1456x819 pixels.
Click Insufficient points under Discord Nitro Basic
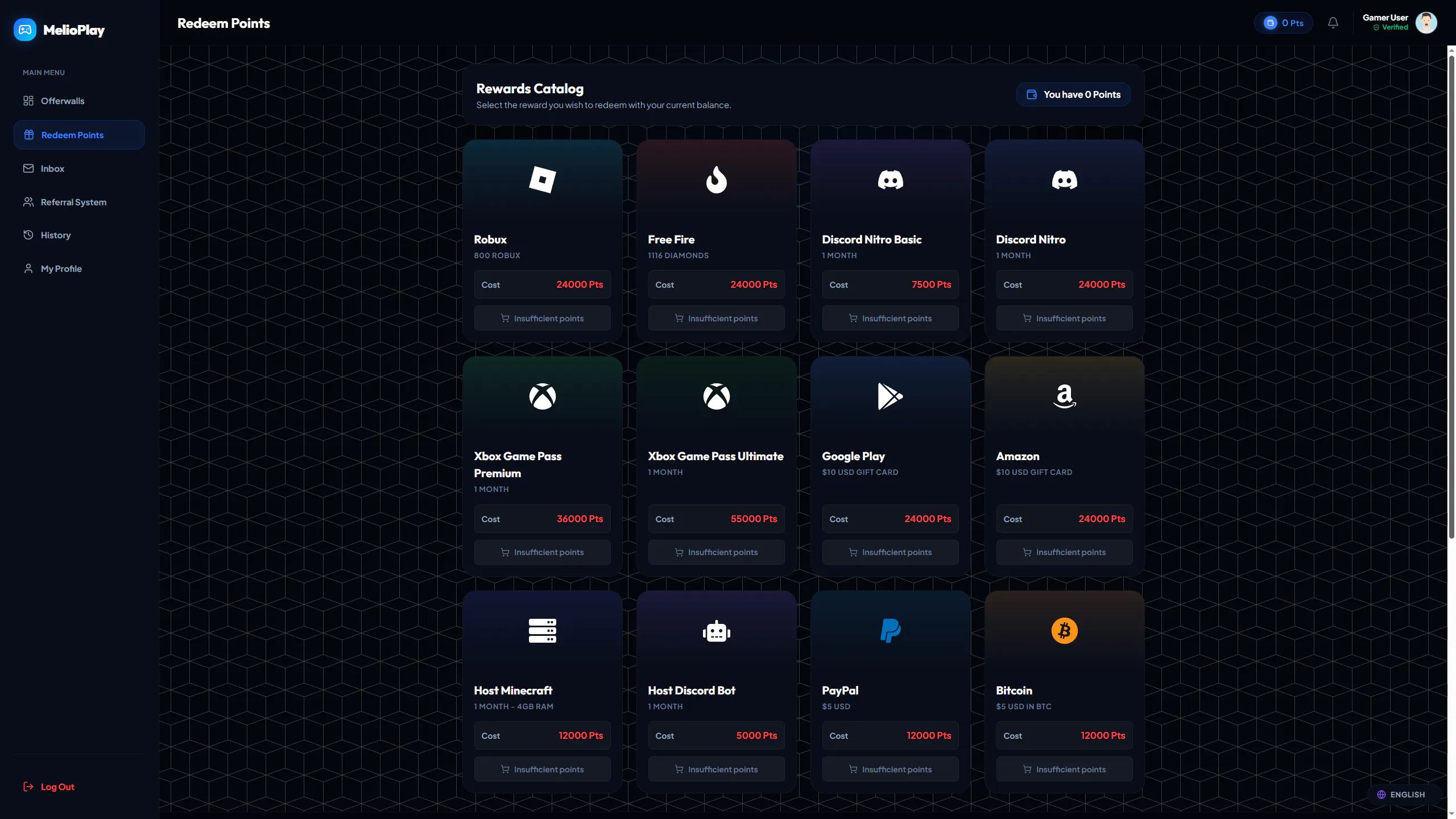[x=890, y=318]
